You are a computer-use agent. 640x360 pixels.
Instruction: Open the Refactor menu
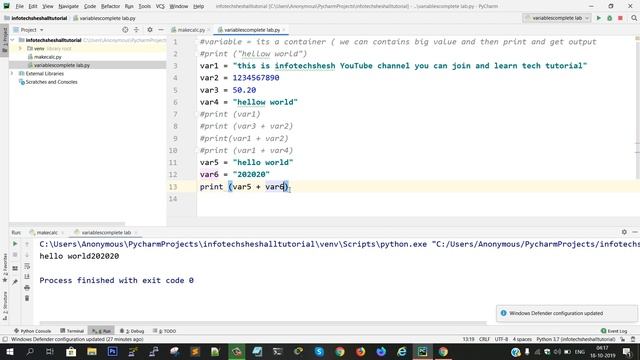(110, 6)
